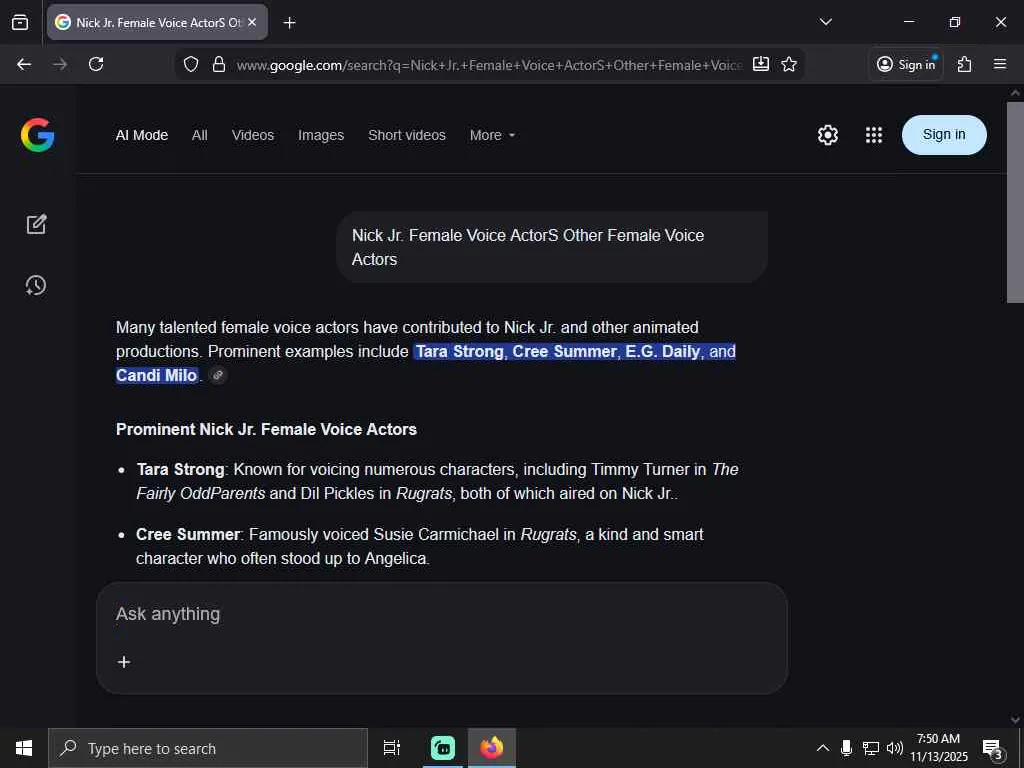Open Windows Task View
Viewport: 1024px width, 768px height.
click(x=392, y=748)
